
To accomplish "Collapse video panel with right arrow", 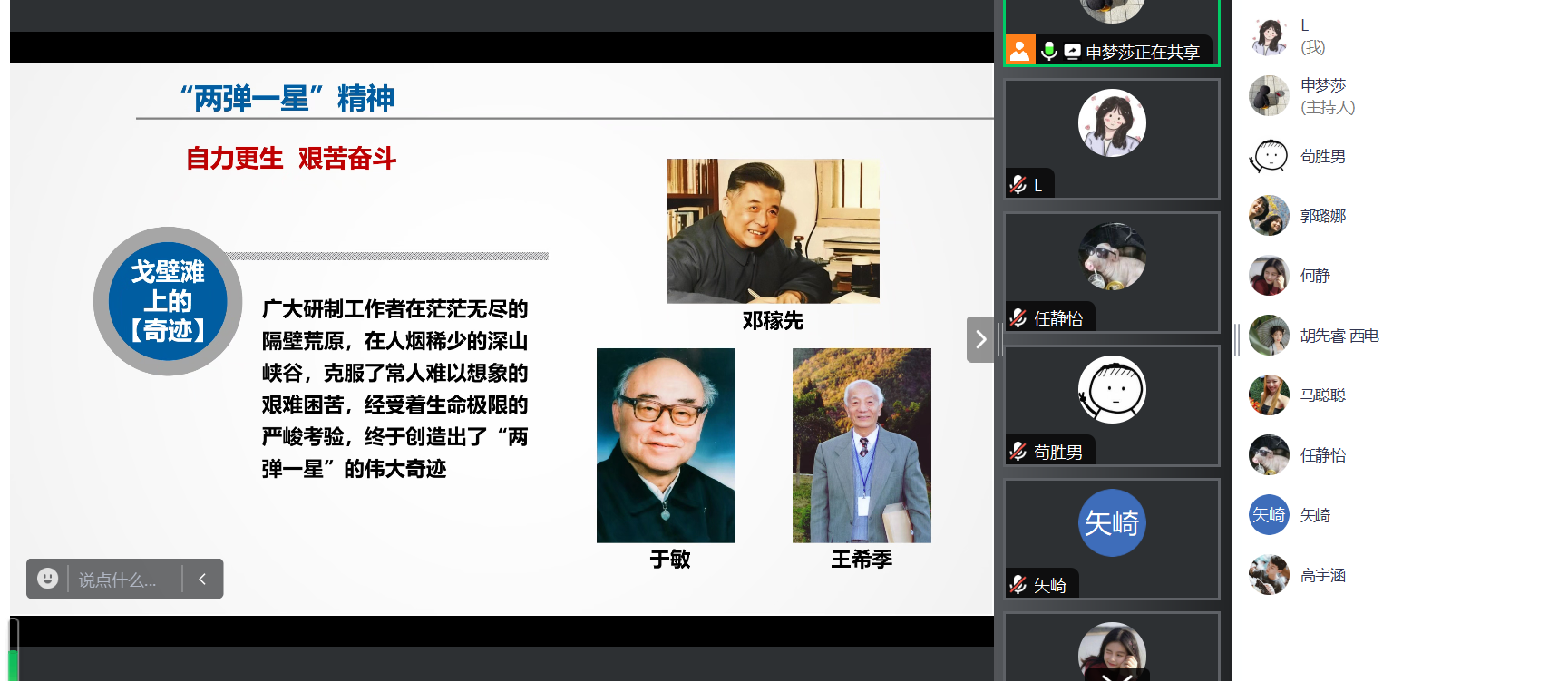I will pos(980,340).
